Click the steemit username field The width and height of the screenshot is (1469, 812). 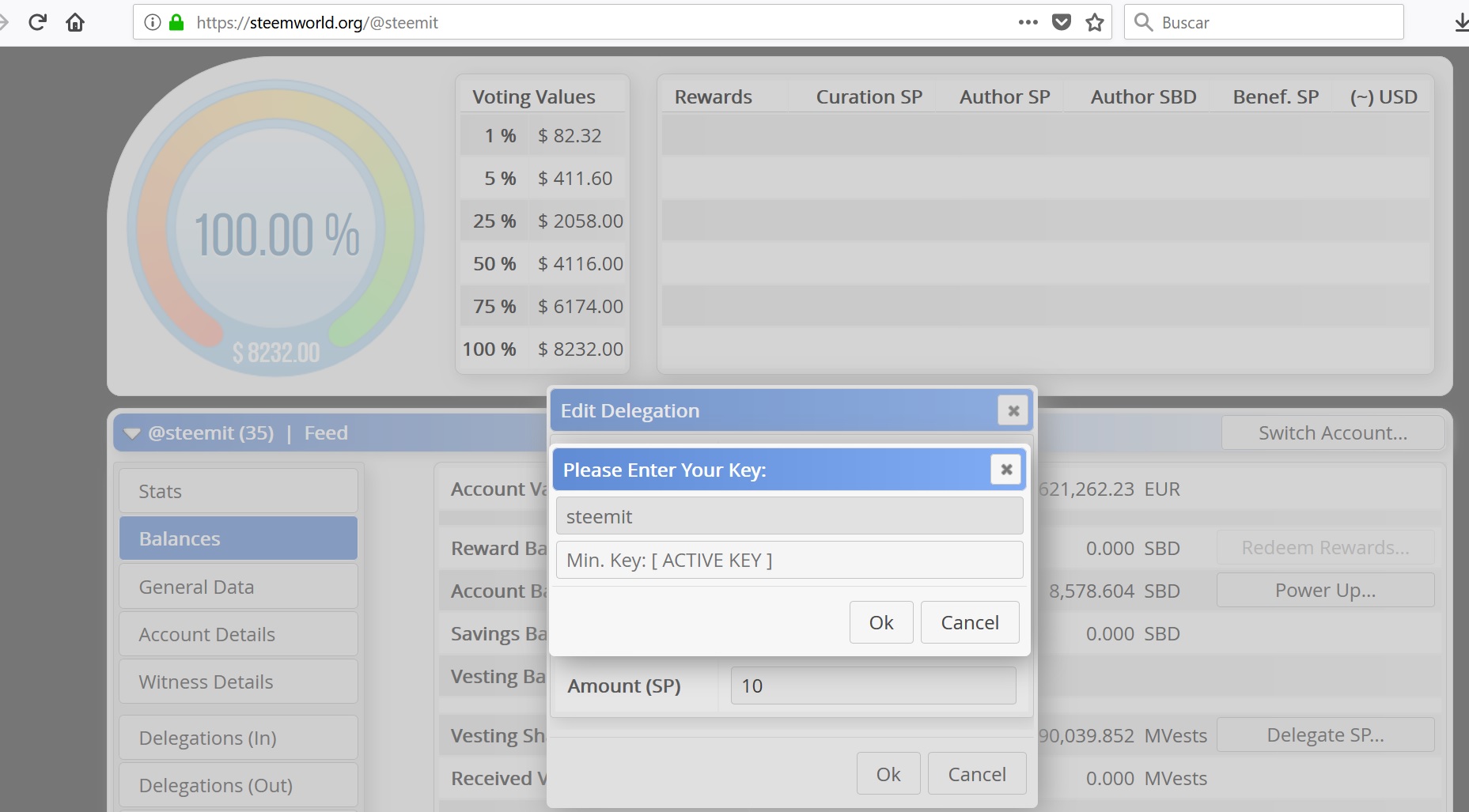[789, 516]
